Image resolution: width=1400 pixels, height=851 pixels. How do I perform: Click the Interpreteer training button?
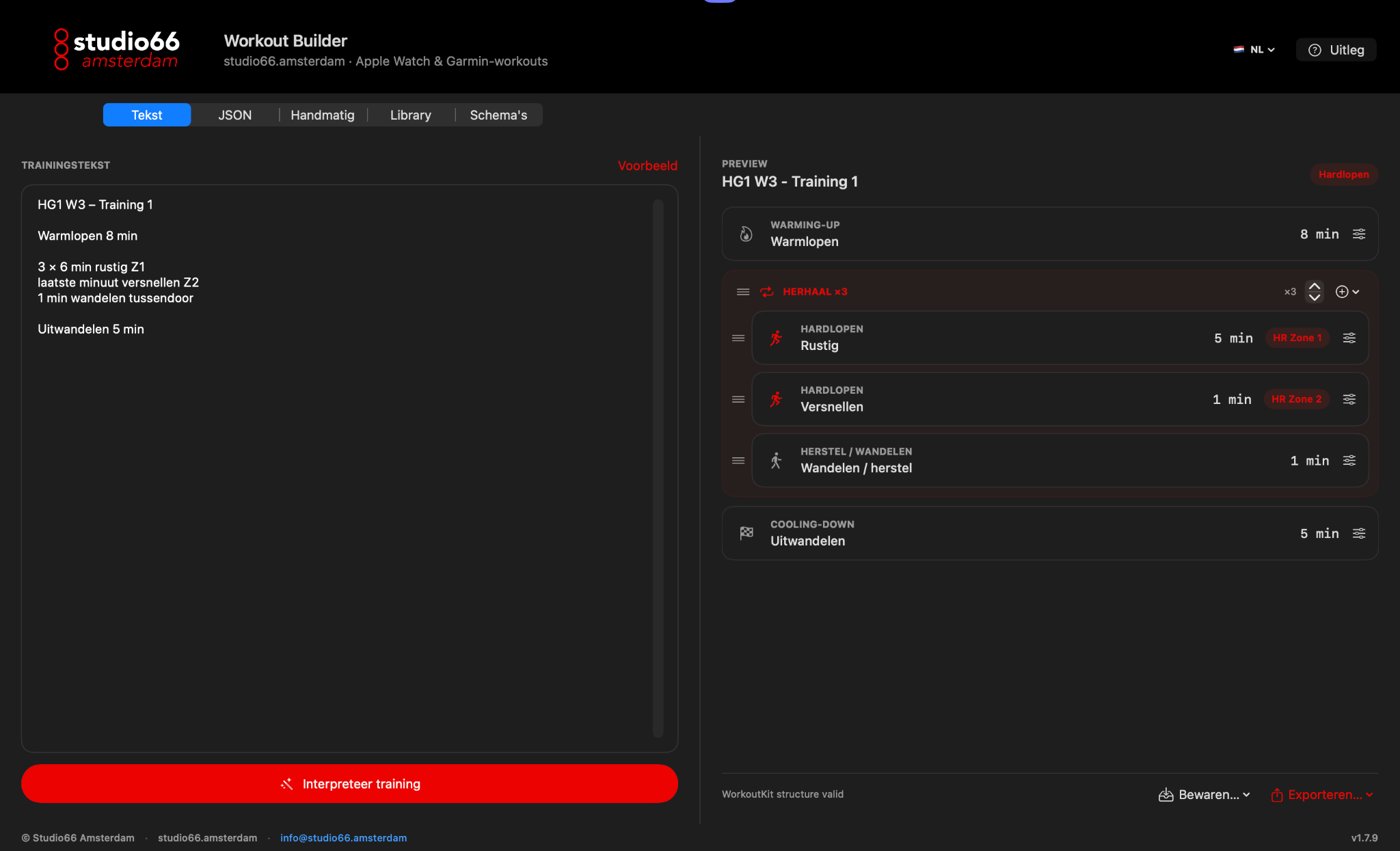[x=349, y=784]
